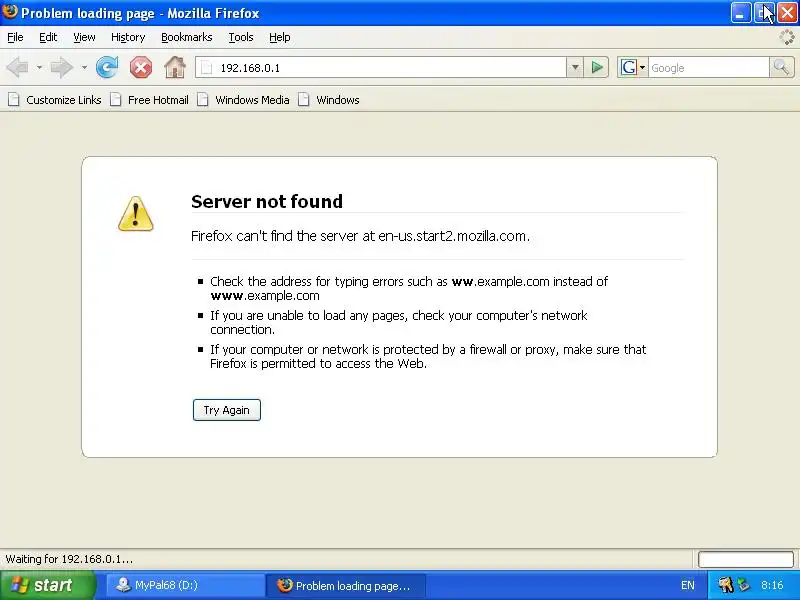The height and width of the screenshot is (600, 800).
Task: Click the green Go arrow button
Action: [597, 67]
